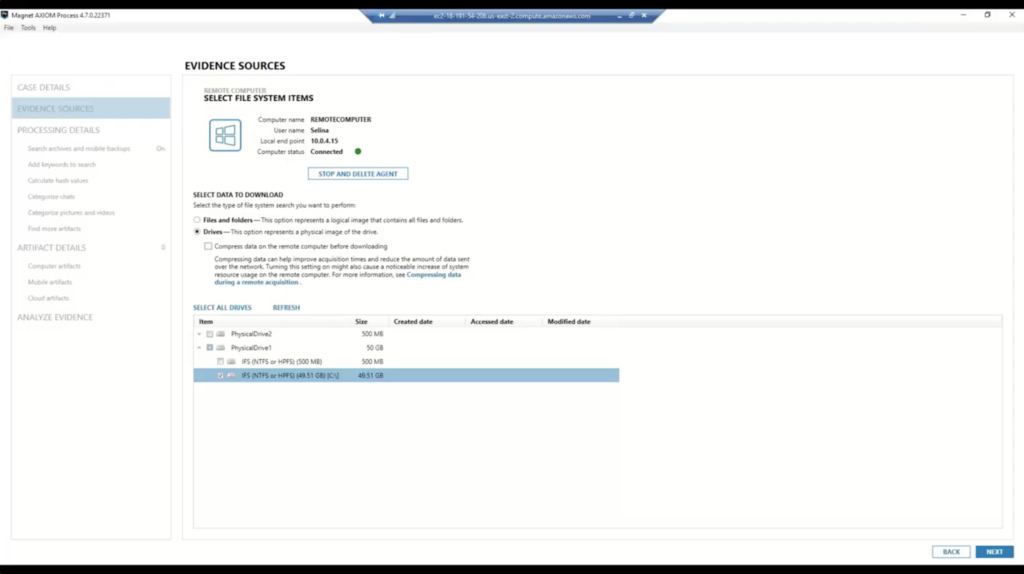1024x574 pixels.
Task: Open Find more artifacts option
Action: 54,229
